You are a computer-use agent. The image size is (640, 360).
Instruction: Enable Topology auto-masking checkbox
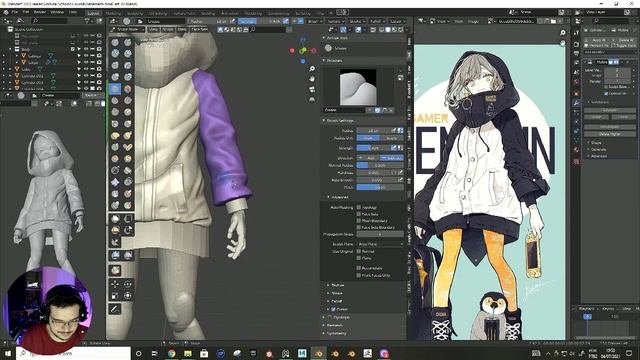coord(359,207)
